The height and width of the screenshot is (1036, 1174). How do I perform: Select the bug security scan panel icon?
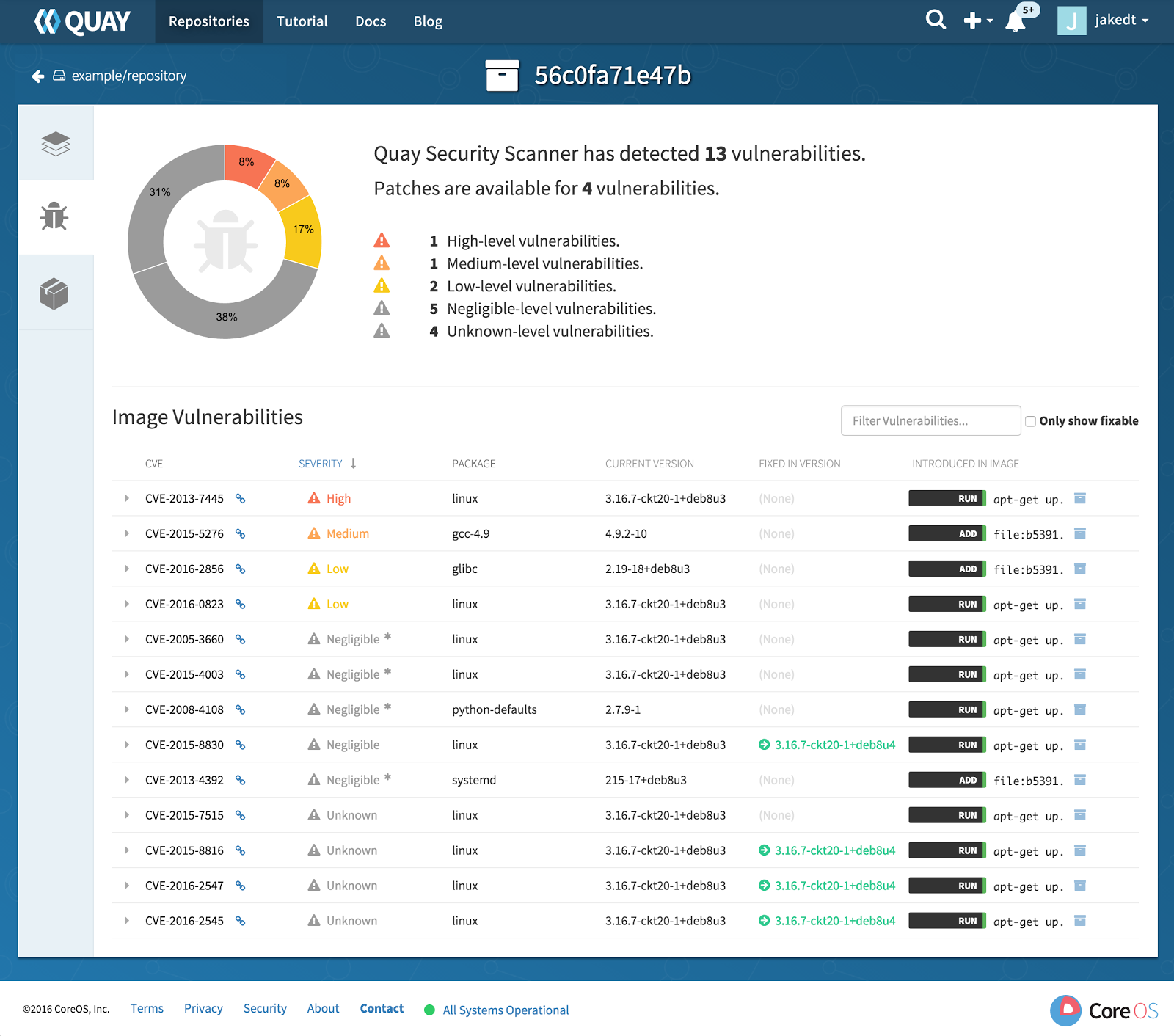pos(56,217)
